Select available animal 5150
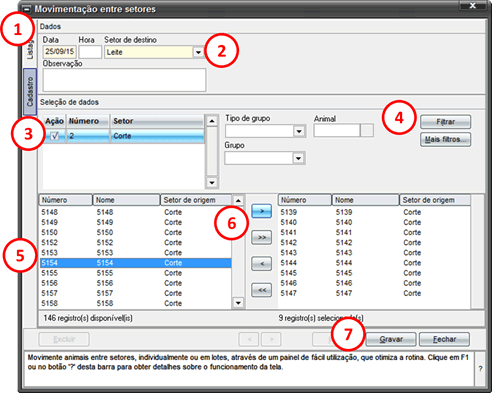The image size is (492, 393). [x=136, y=232]
